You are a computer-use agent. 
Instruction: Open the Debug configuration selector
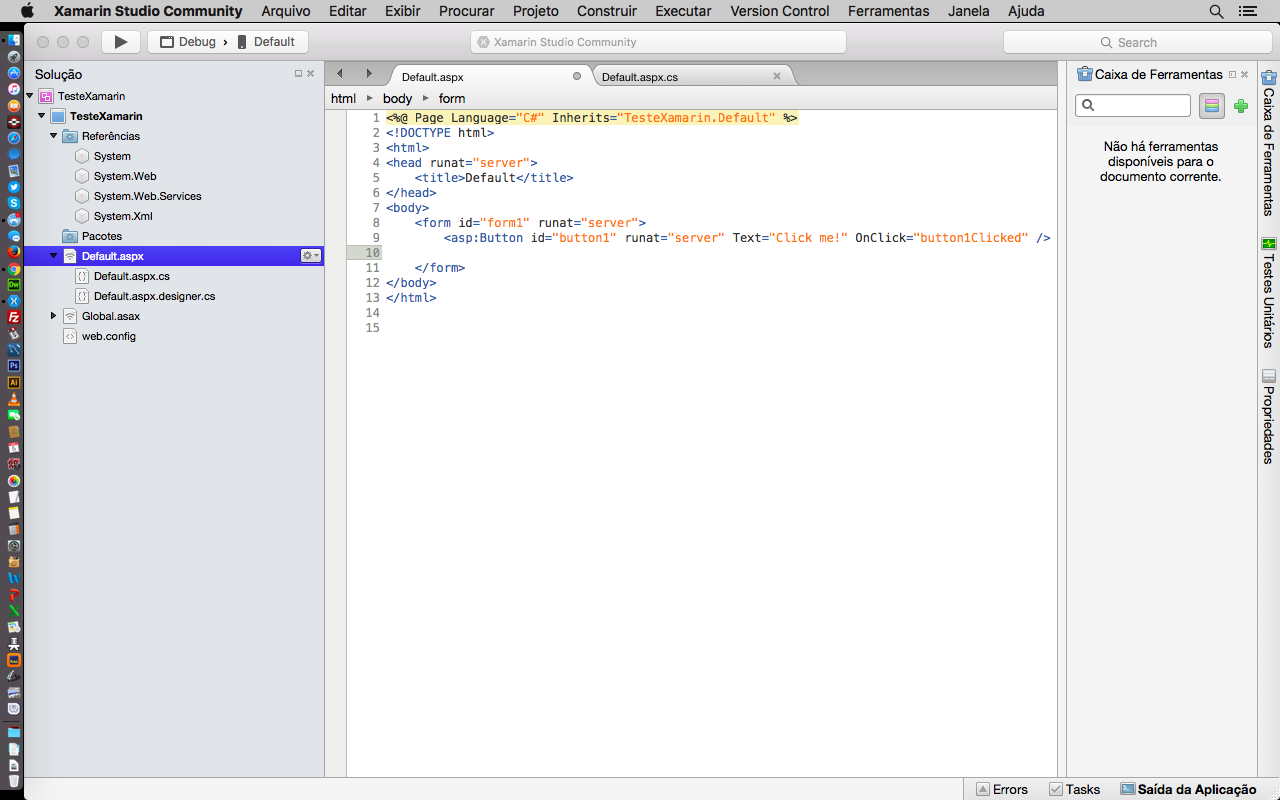click(x=188, y=42)
